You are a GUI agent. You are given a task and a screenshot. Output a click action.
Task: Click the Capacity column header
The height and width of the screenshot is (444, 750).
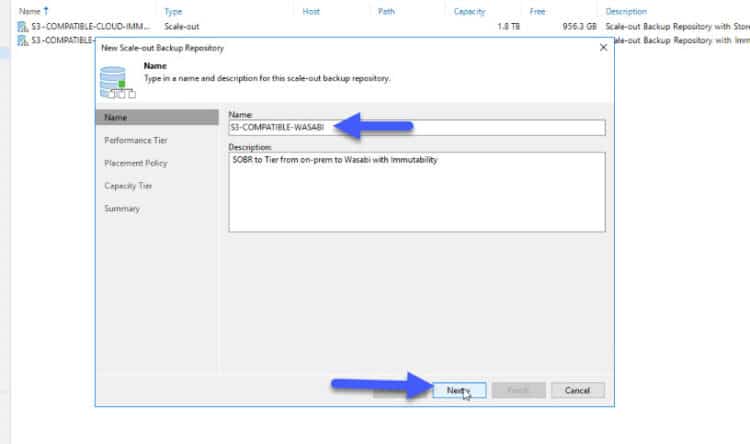(x=469, y=11)
